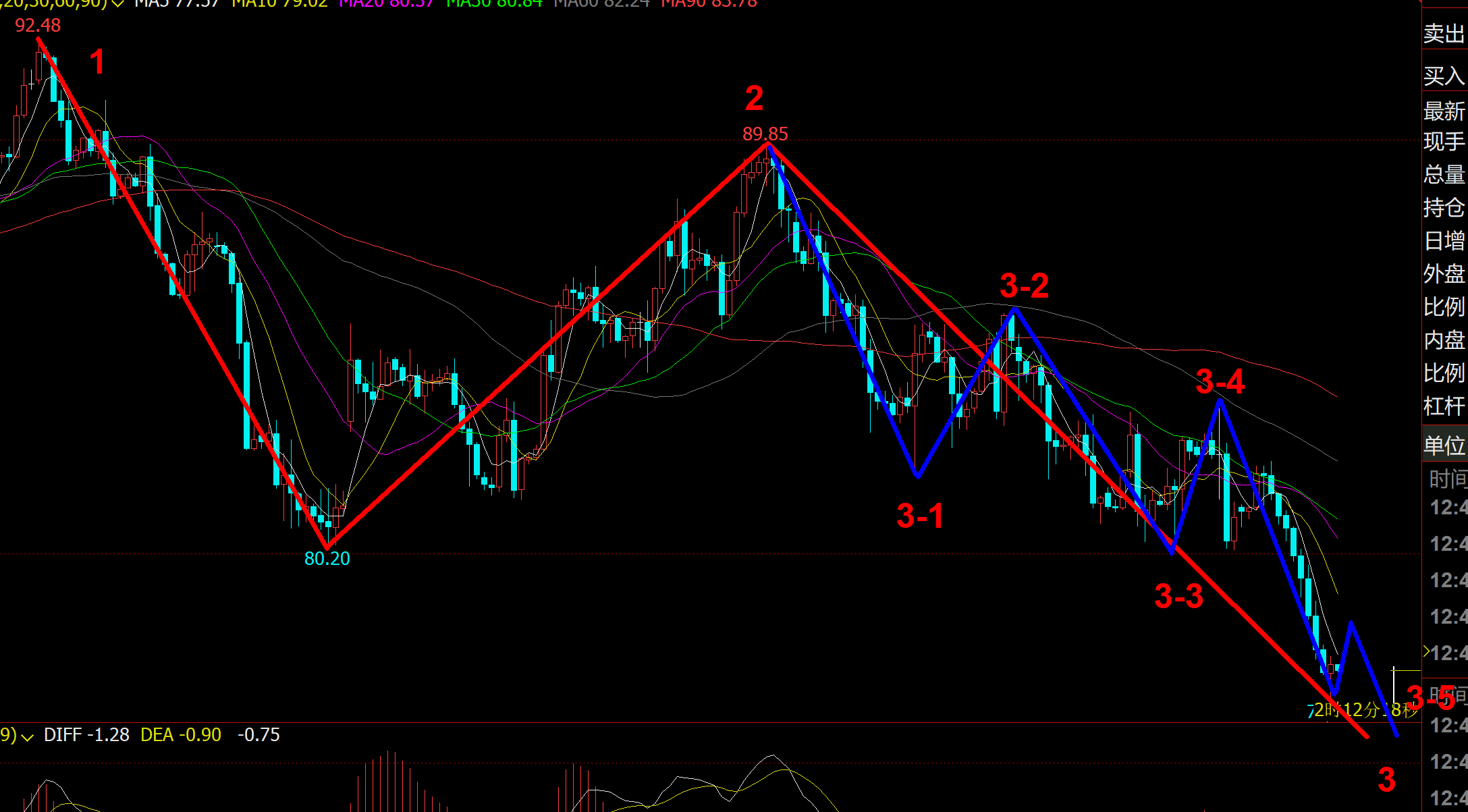Click the 卖出 sell label

click(1444, 34)
